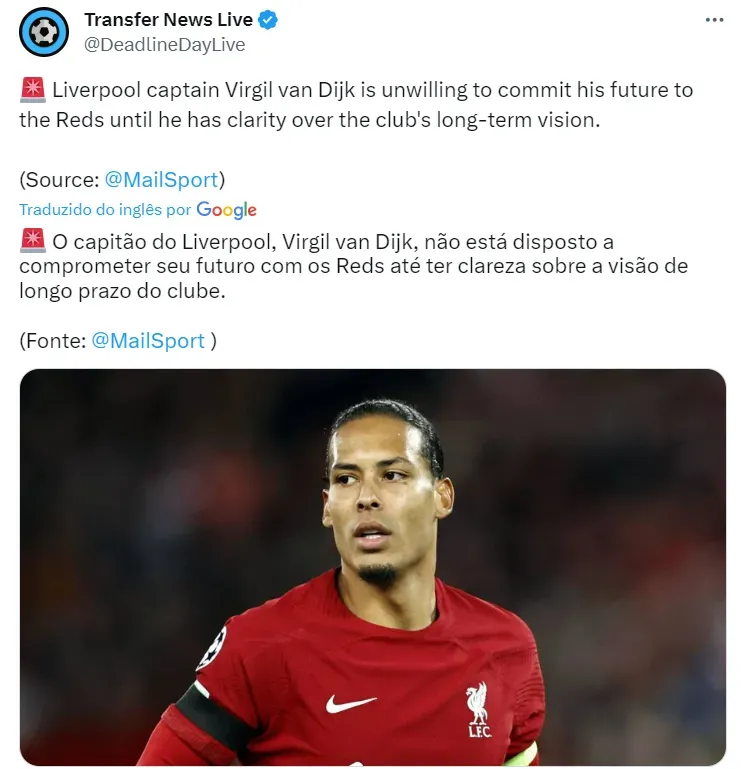Open the Transfer News Live profile avatar
741x769 pixels.
click(x=44, y=32)
